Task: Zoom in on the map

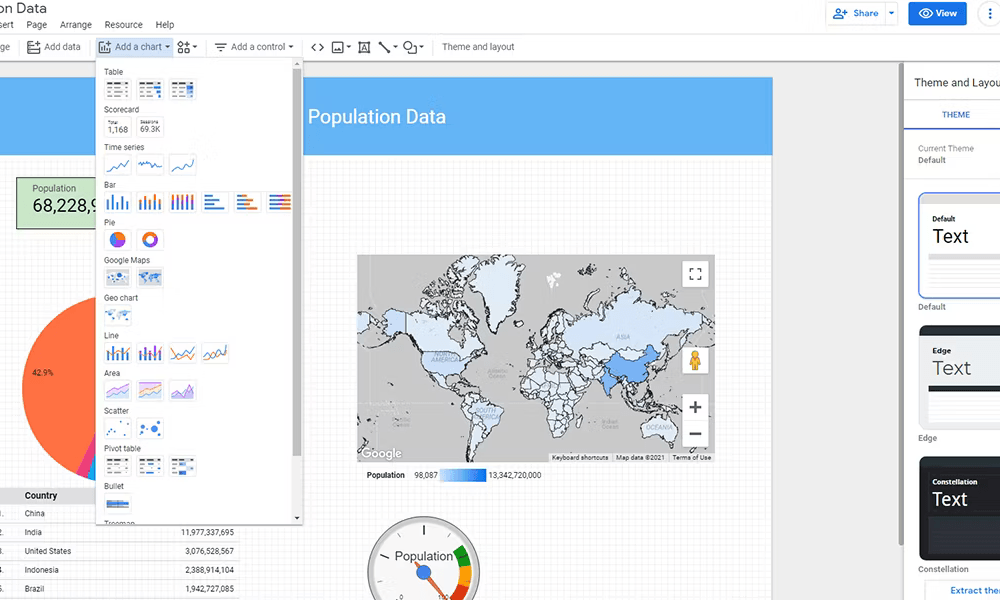Action: pos(695,407)
